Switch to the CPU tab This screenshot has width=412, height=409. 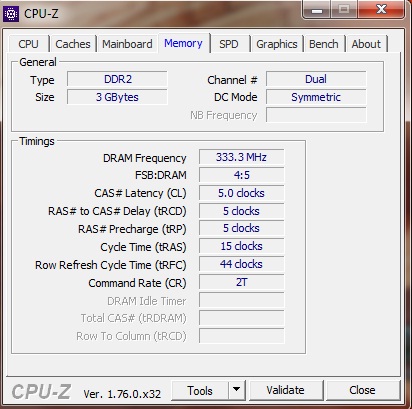tap(29, 44)
